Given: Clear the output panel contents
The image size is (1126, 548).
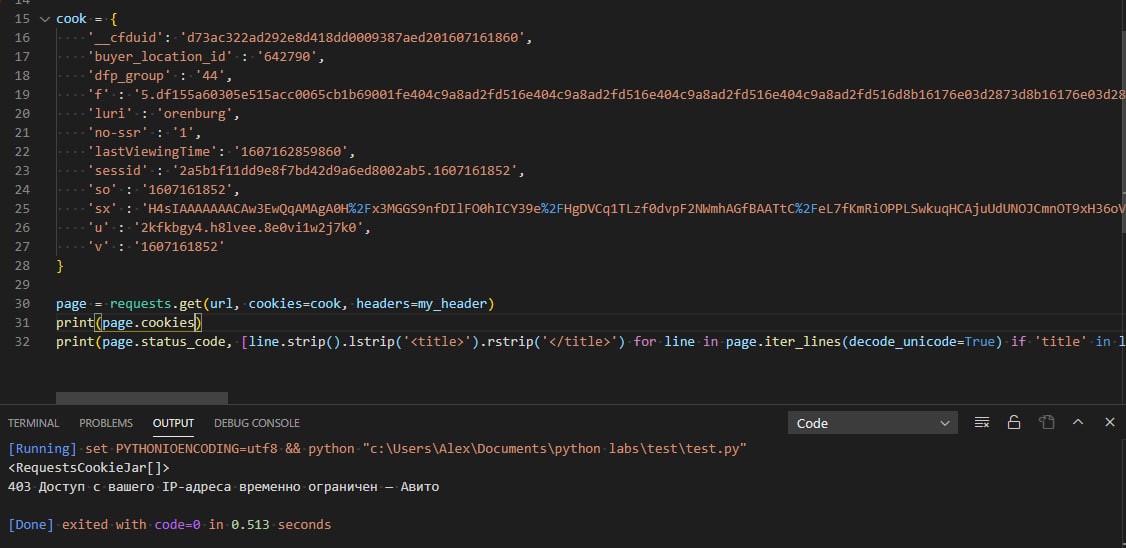Looking at the screenshot, I should point(982,423).
